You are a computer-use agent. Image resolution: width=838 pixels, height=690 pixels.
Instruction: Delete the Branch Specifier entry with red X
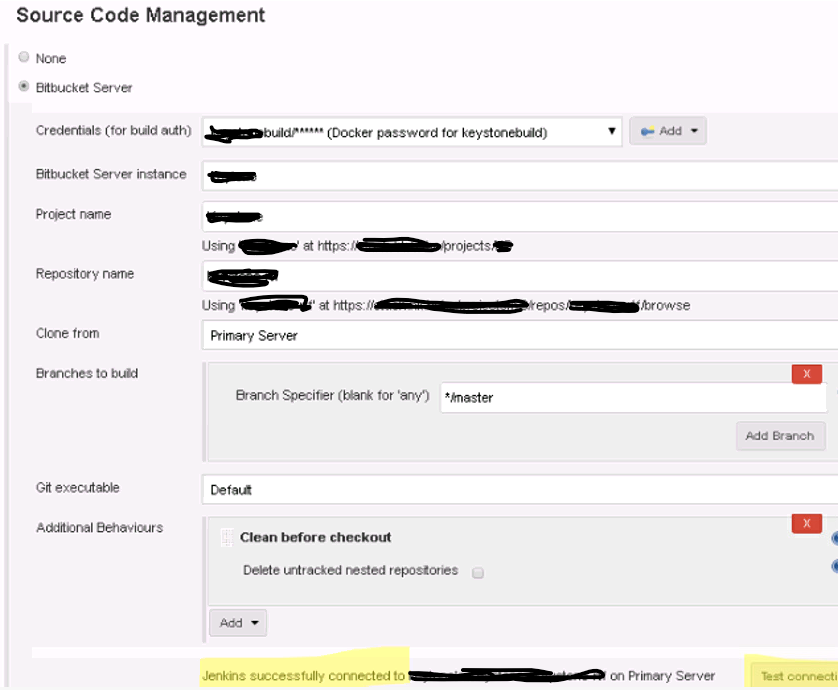click(x=806, y=374)
